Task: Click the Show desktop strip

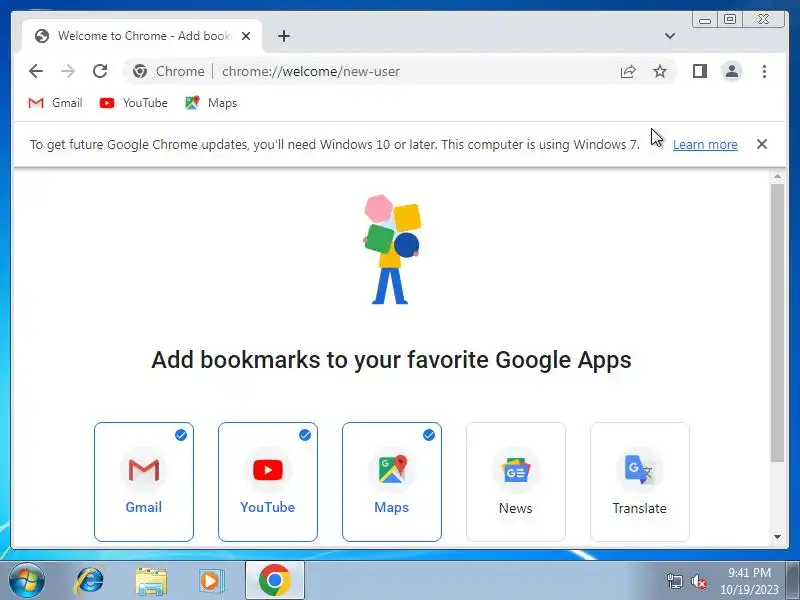Action: coord(793,581)
